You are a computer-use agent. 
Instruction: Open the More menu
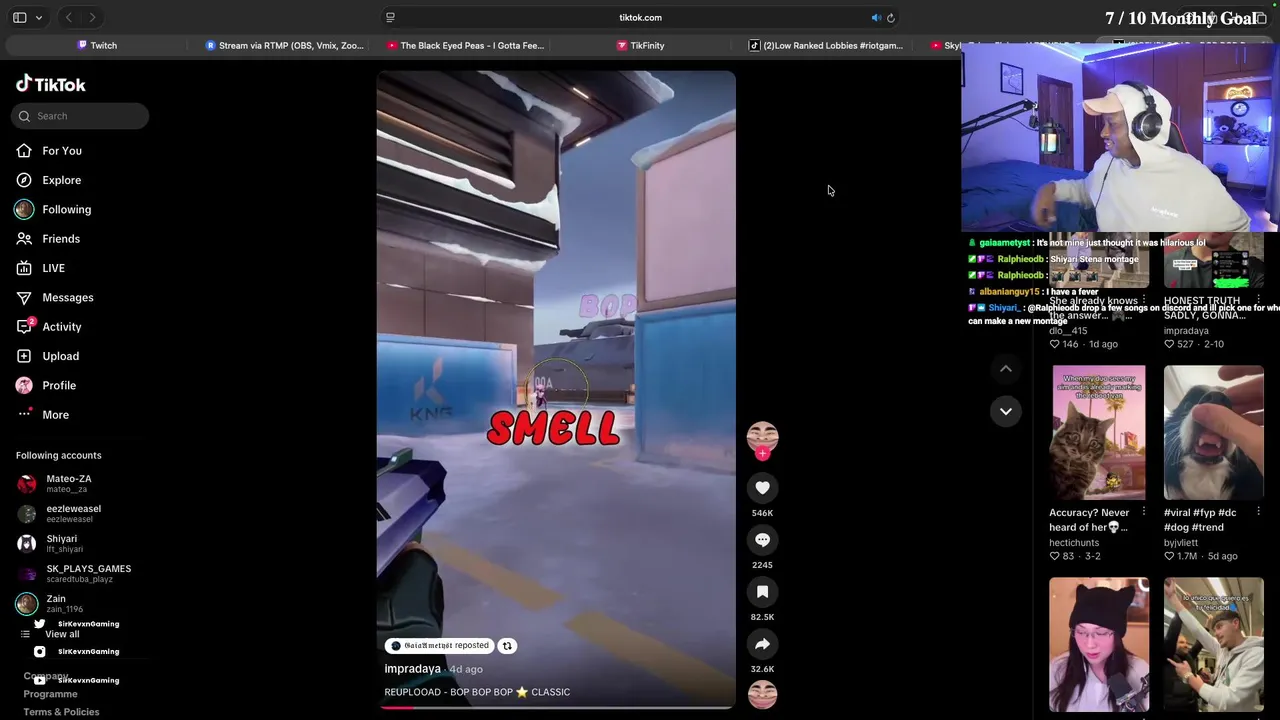coord(55,415)
